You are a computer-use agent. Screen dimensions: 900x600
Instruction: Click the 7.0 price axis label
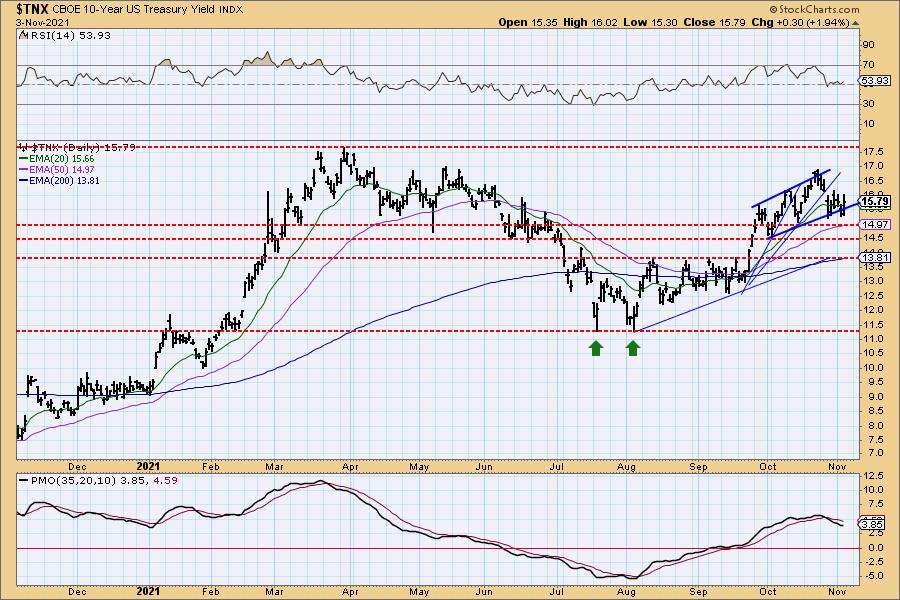(875, 452)
